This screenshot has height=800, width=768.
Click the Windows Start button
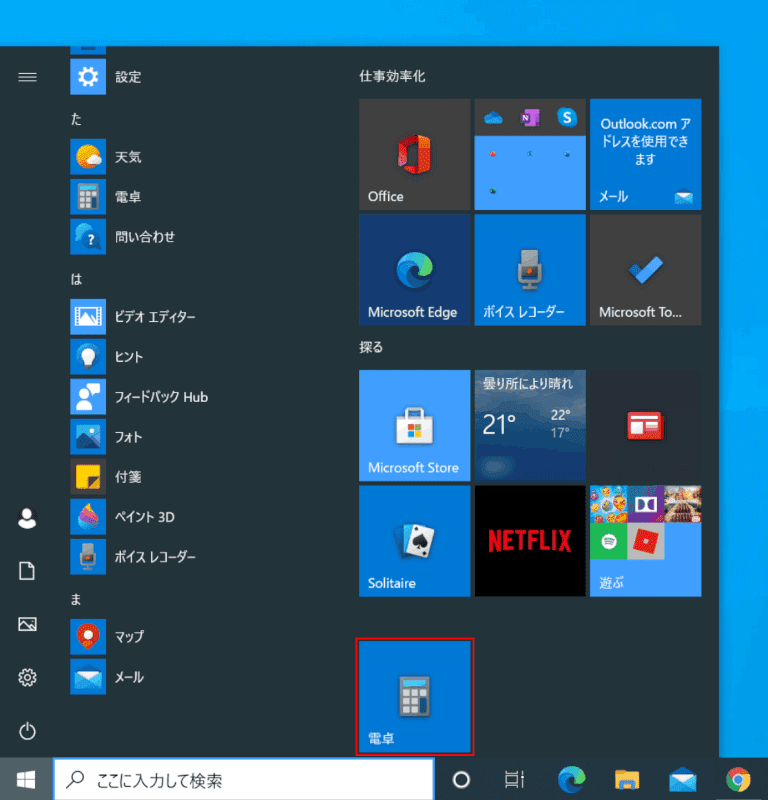tap(26, 779)
